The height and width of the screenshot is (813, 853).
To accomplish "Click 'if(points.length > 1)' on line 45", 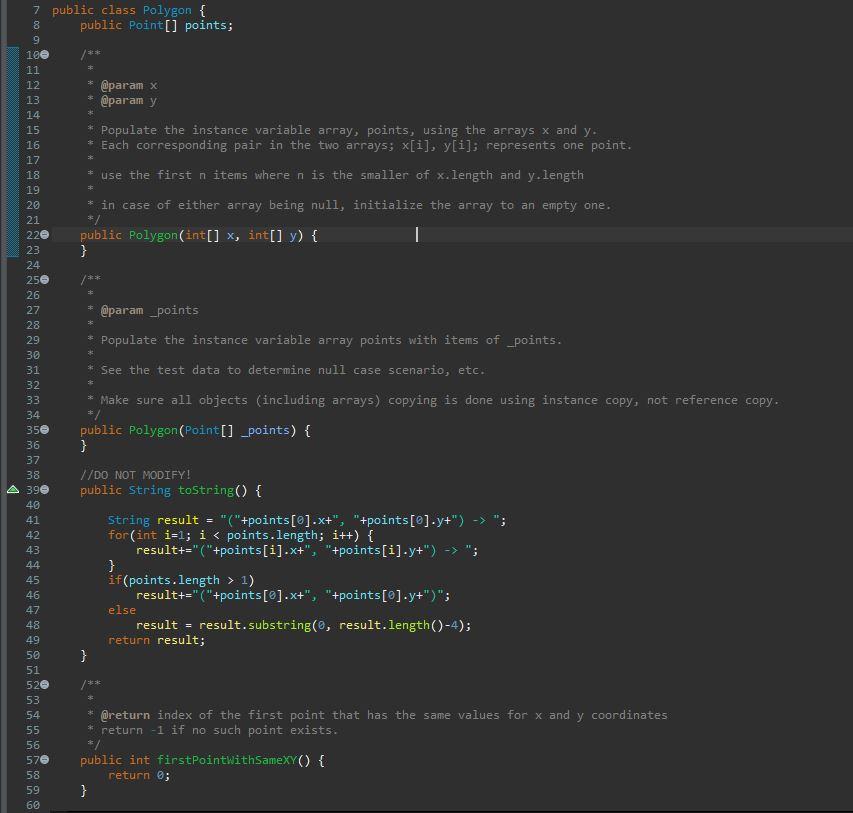I will [x=181, y=580].
